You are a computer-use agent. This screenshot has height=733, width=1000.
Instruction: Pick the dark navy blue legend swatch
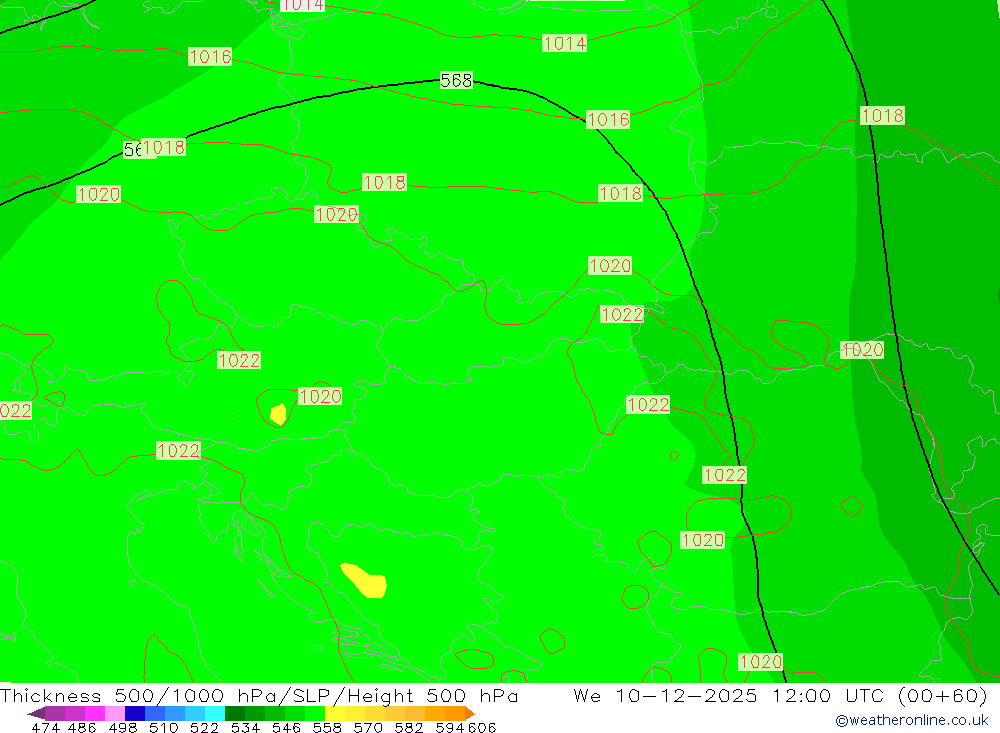click(x=135, y=713)
